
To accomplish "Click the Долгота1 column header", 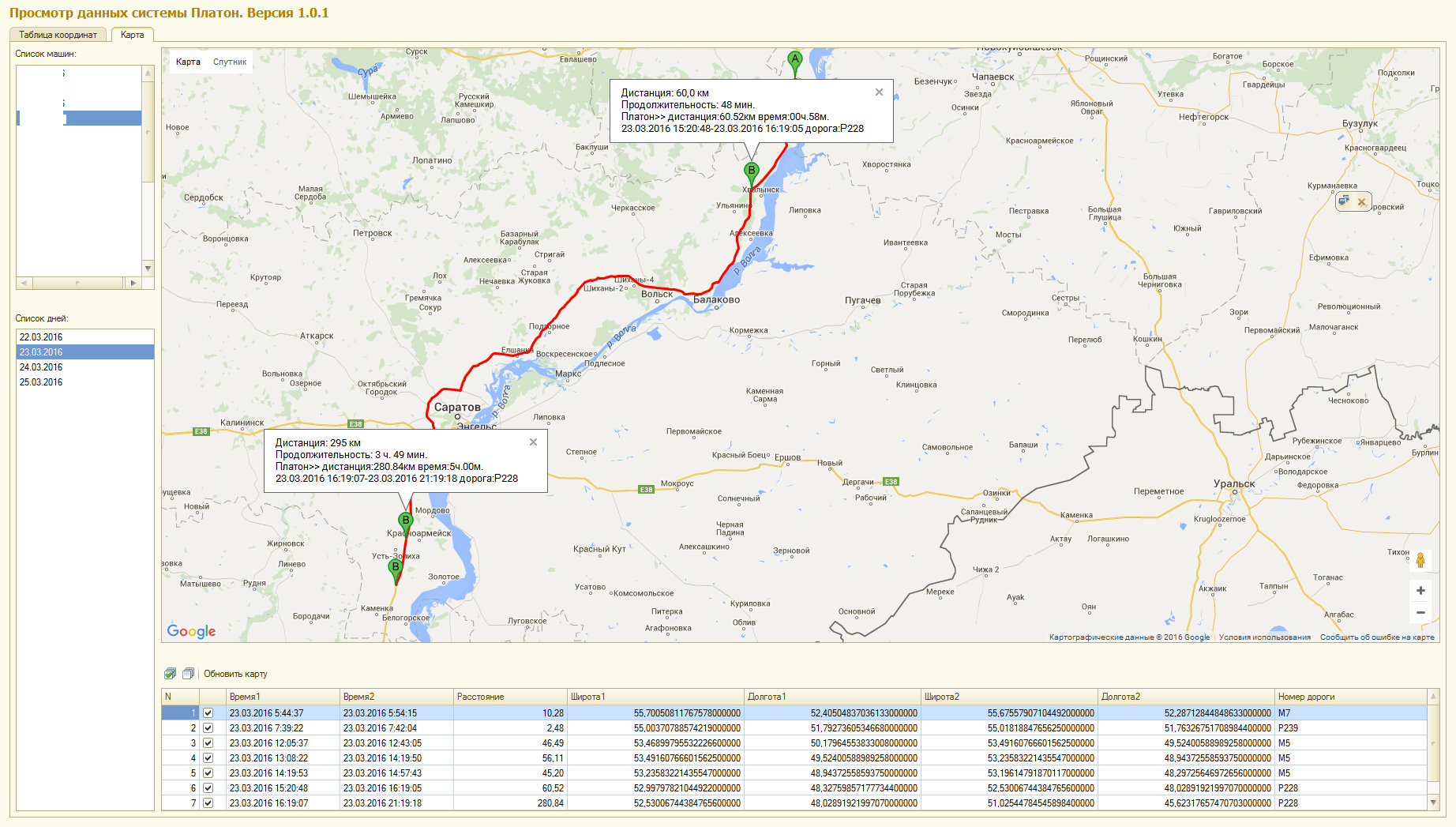I will click(x=832, y=697).
